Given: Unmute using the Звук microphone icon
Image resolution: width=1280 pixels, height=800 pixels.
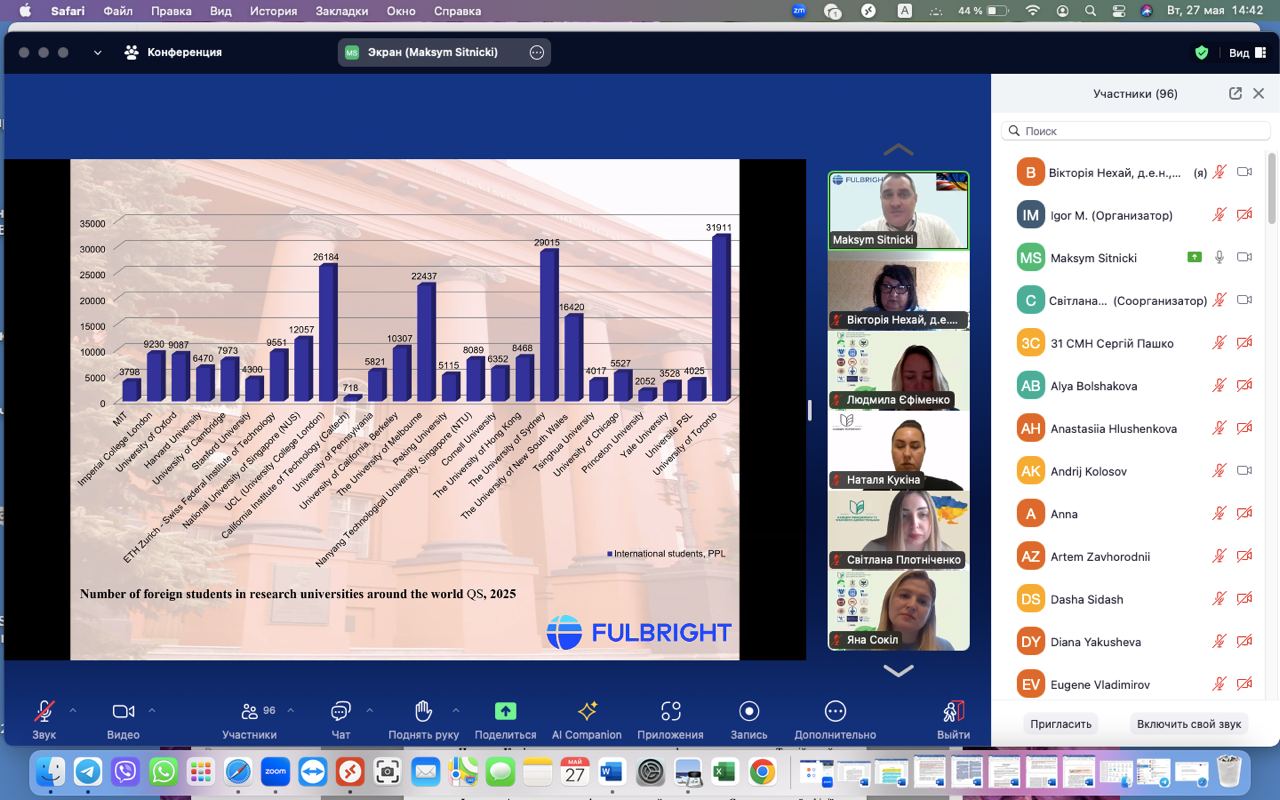Looking at the screenshot, I should point(44,711).
